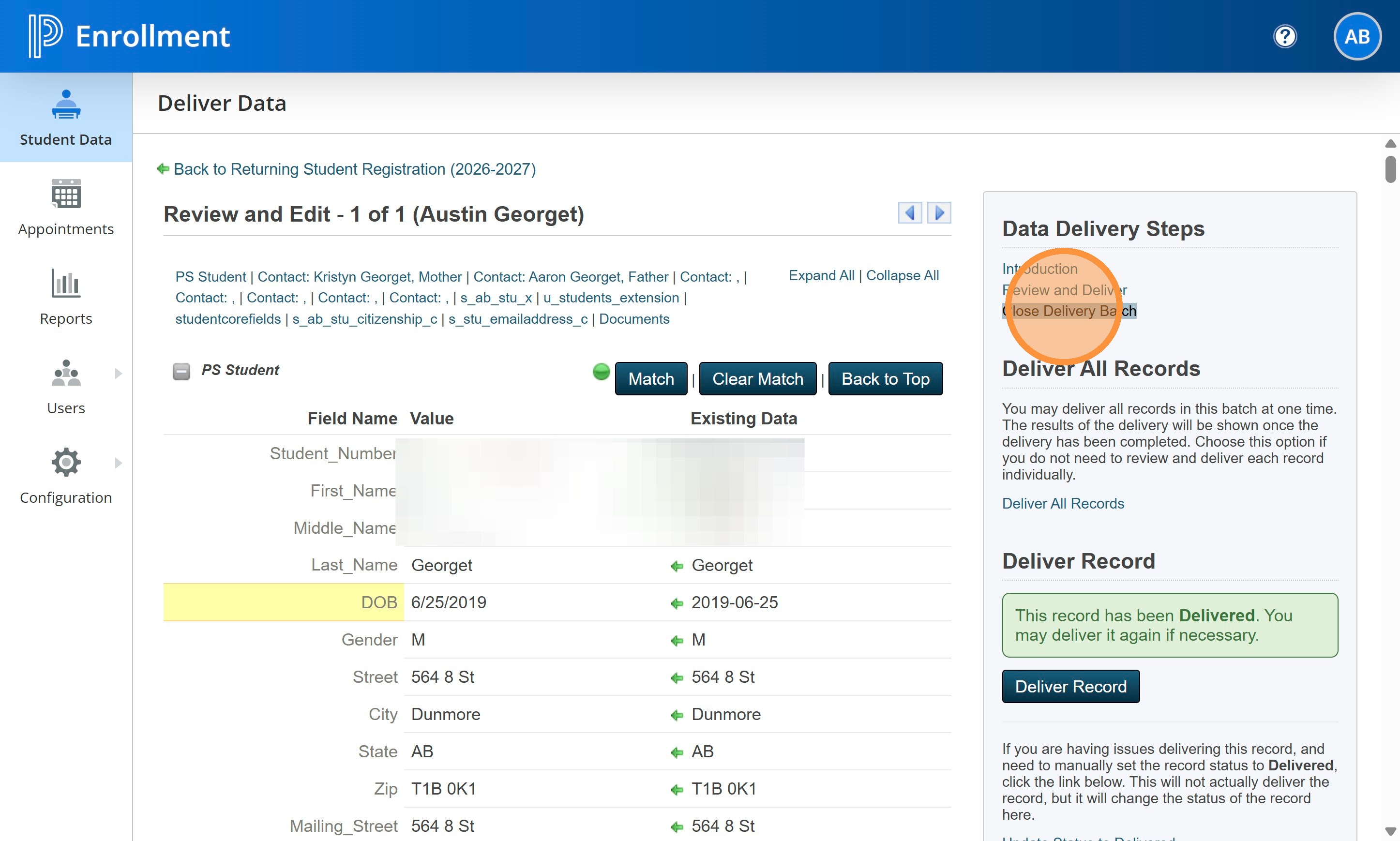This screenshot has height=841, width=1400.
Task: Open the Reports chart icon
Action: pyautogui.click(x=66, y=284)
